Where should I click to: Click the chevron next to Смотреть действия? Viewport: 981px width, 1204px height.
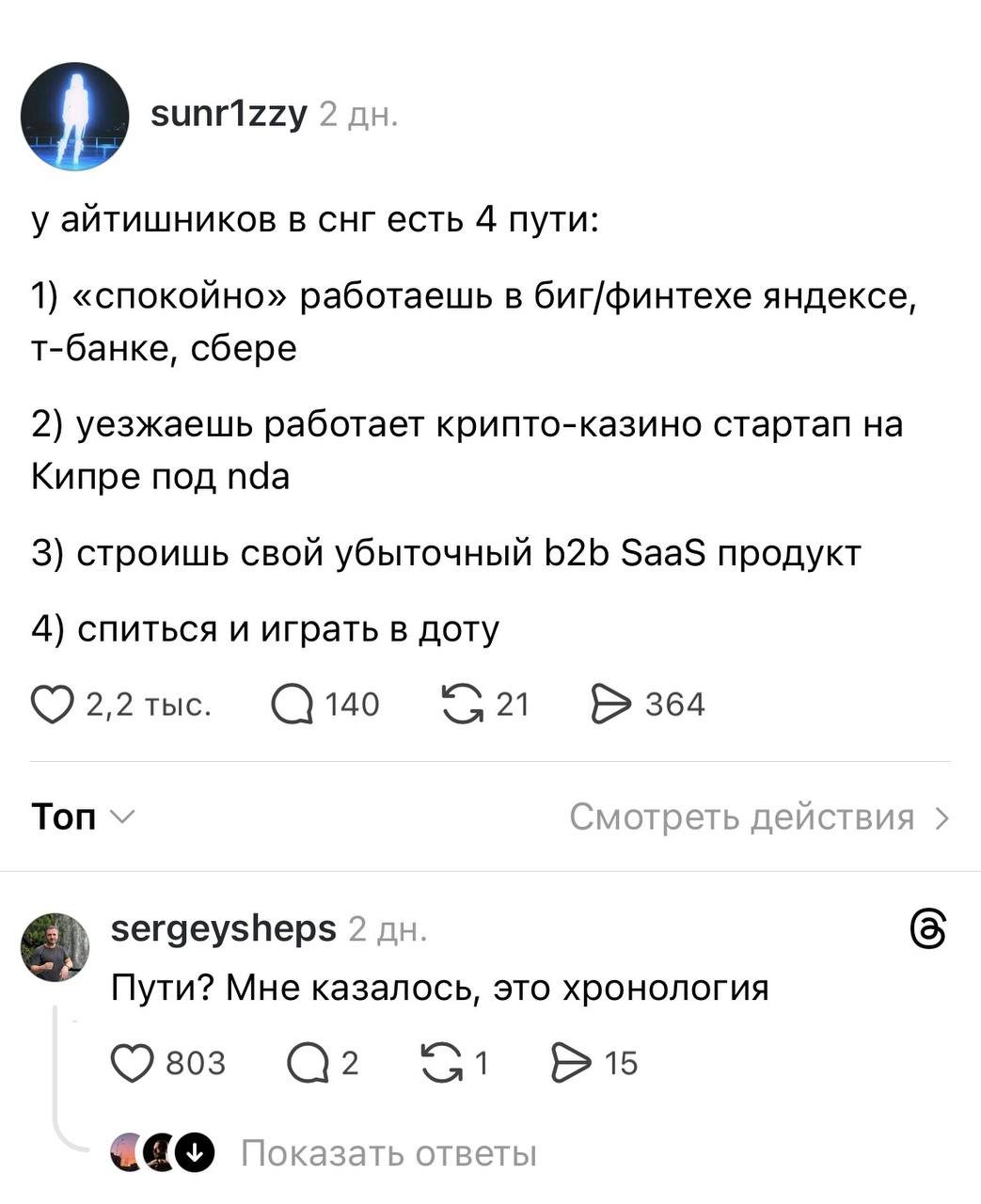coord(942,818)
